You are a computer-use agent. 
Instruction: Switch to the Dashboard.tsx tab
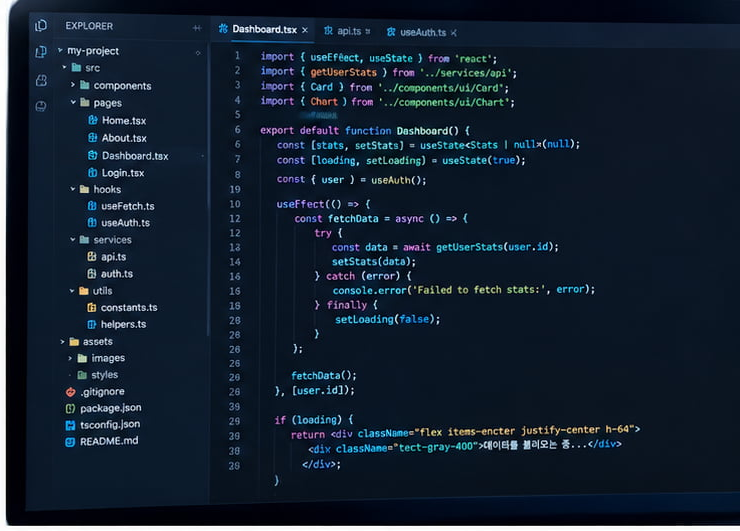tap(263, 29)
